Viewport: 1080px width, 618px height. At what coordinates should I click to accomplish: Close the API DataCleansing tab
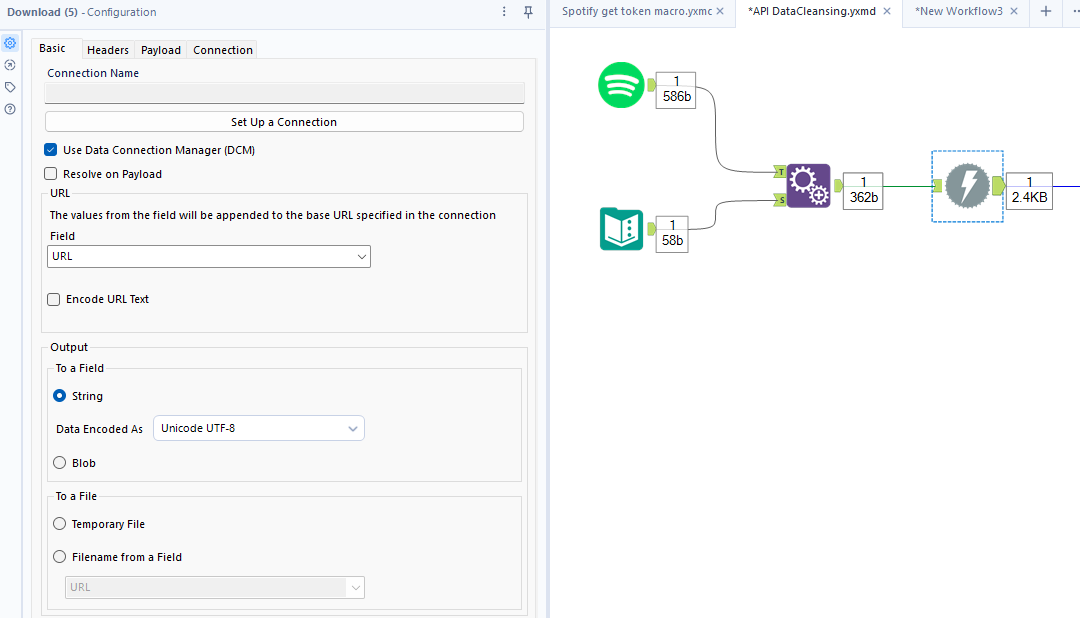pyautogui.click(x=887, y=11)
